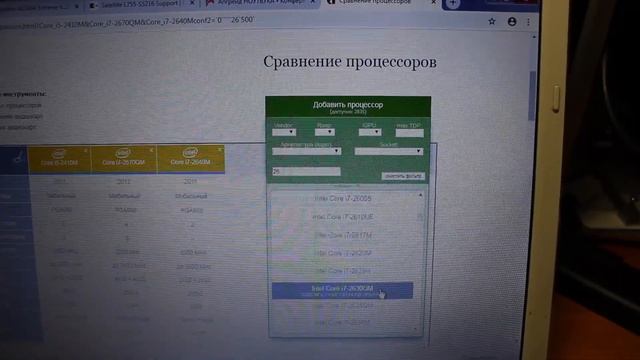Open the Year filter dropdown
This screenshot has width=640, height=360.
click(x=325, y=132)
